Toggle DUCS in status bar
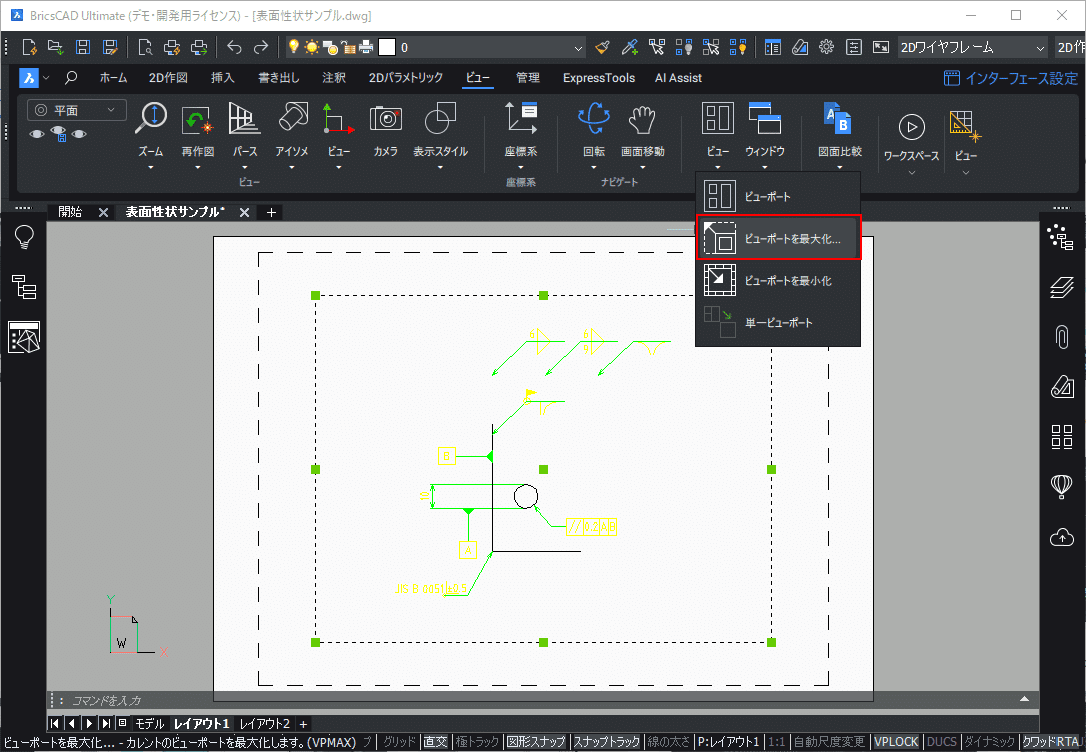The width and height of the screenshot is (1086, 752). click(x=942, y=742)
